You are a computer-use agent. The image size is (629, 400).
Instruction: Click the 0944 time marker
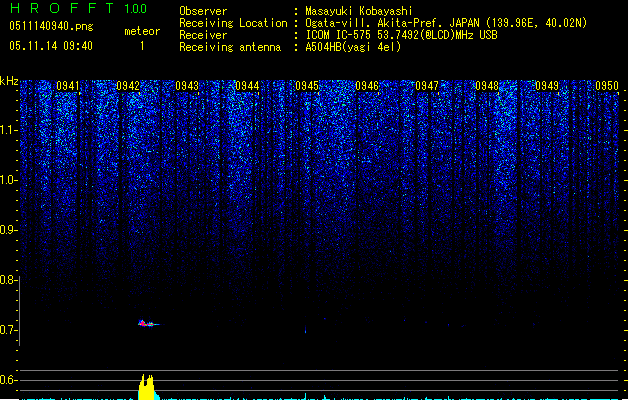tap(247, 86)
